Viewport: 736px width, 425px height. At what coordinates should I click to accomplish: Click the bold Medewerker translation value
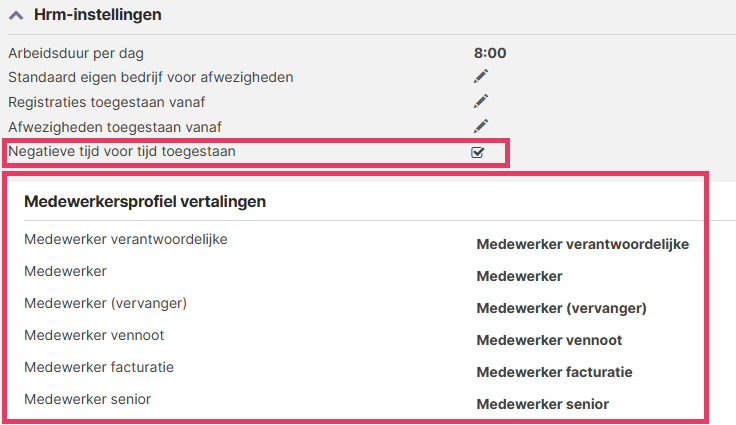click(519, 276)
